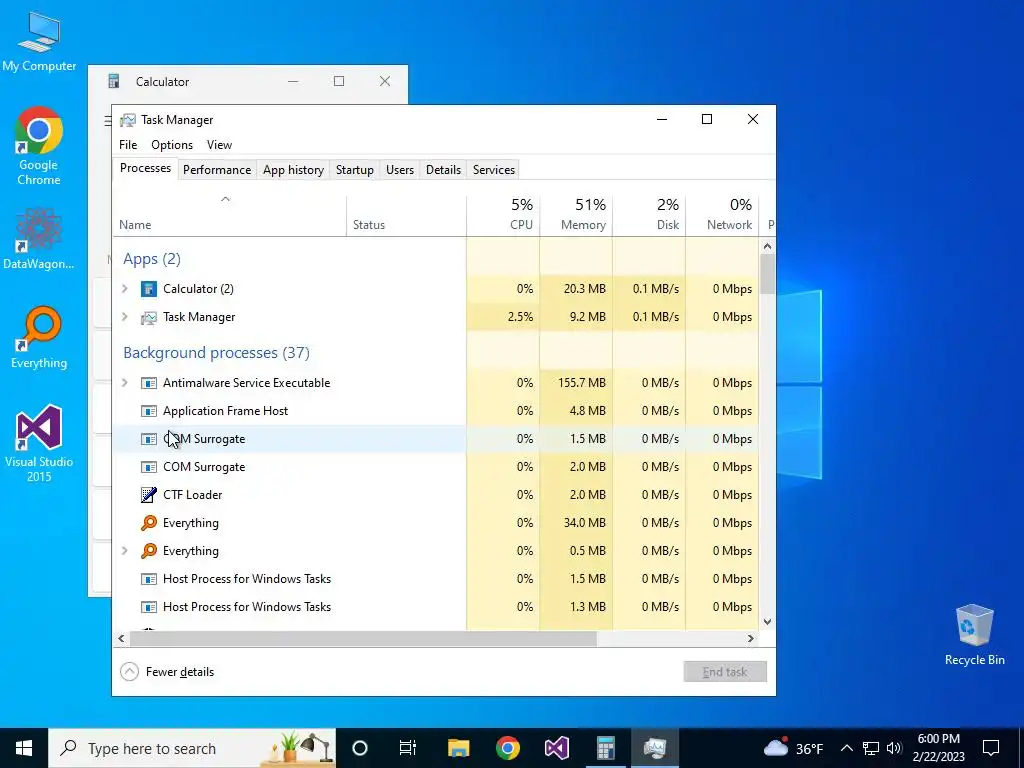The height and width of the screenshot is (768, 1024).
Task: Select the Everything process using 34.0 MB
Action: point(436,522)
